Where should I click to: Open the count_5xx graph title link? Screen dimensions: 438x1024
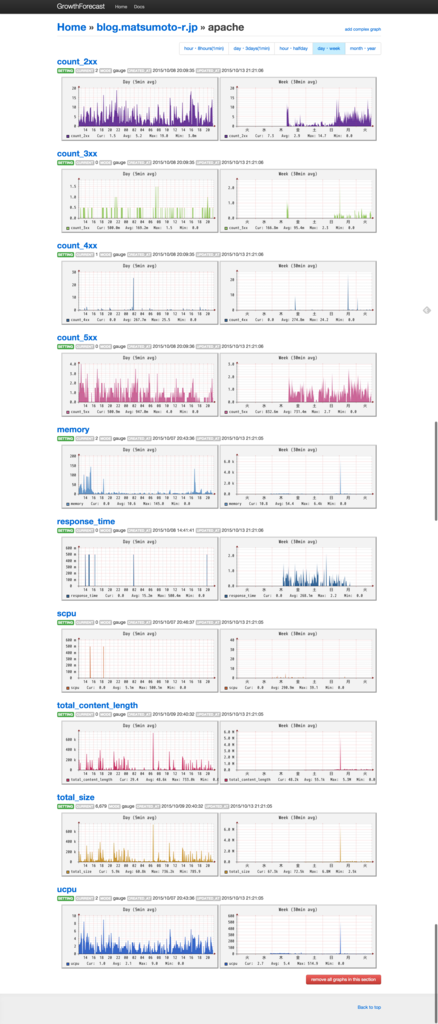[x=77, y=338]
